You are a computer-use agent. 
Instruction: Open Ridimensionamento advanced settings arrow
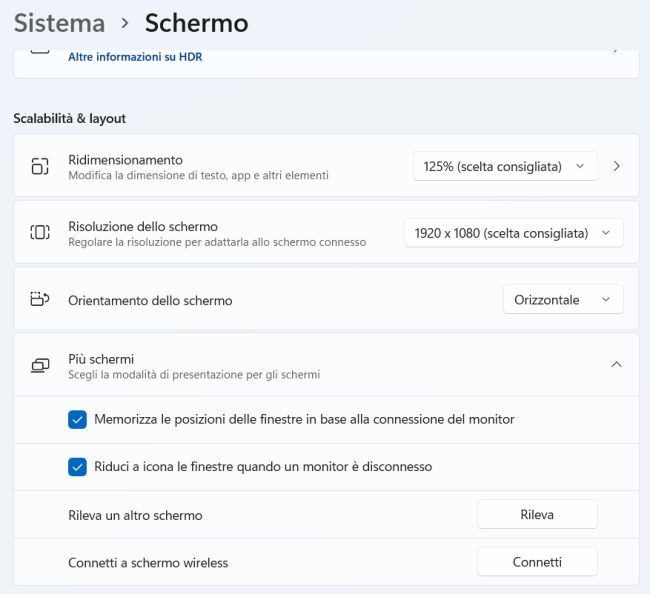tap(616, 166)
